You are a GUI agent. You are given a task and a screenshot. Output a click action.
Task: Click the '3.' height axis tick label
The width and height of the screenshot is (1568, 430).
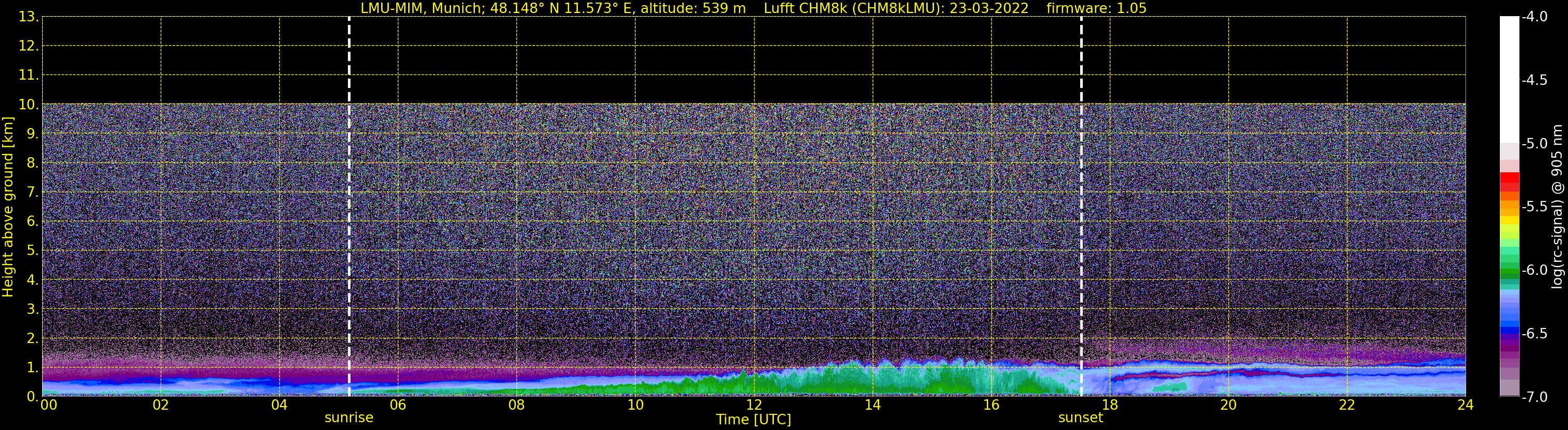(32, 309)
